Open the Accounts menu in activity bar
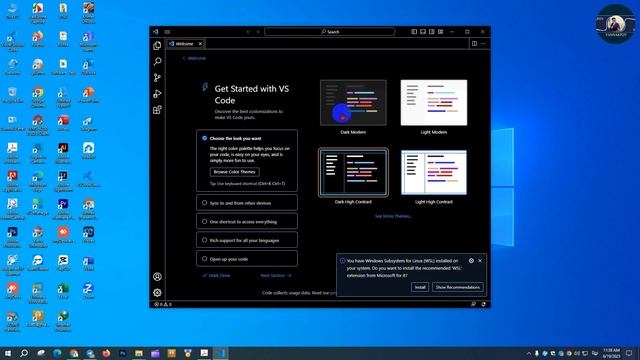Viewport: 640px width, 360px height. pyautogui.click(x=157, y=277)
